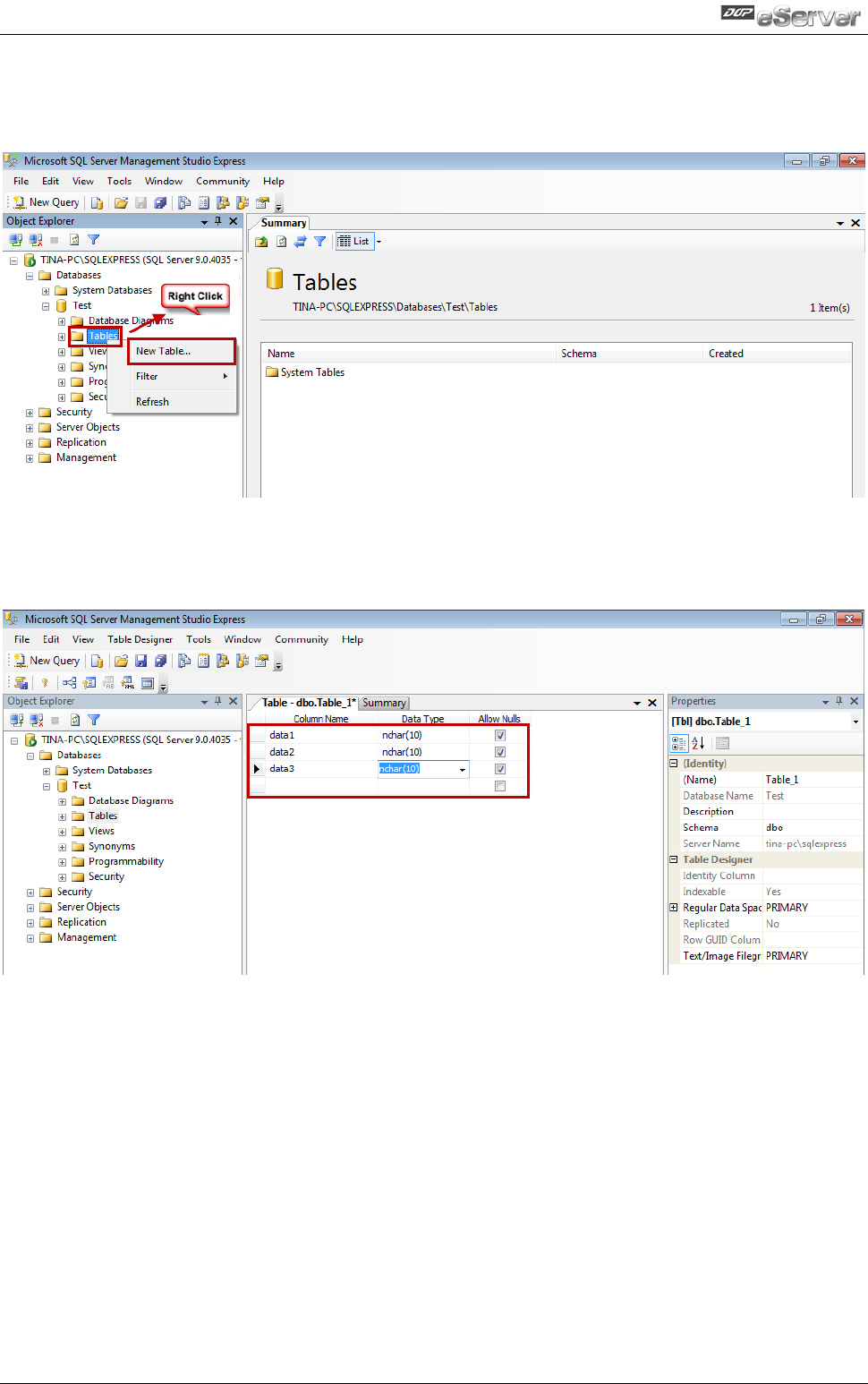Click Generate Change Script icon in designer toolbar

pyautogui.click(x=21, y=683)
